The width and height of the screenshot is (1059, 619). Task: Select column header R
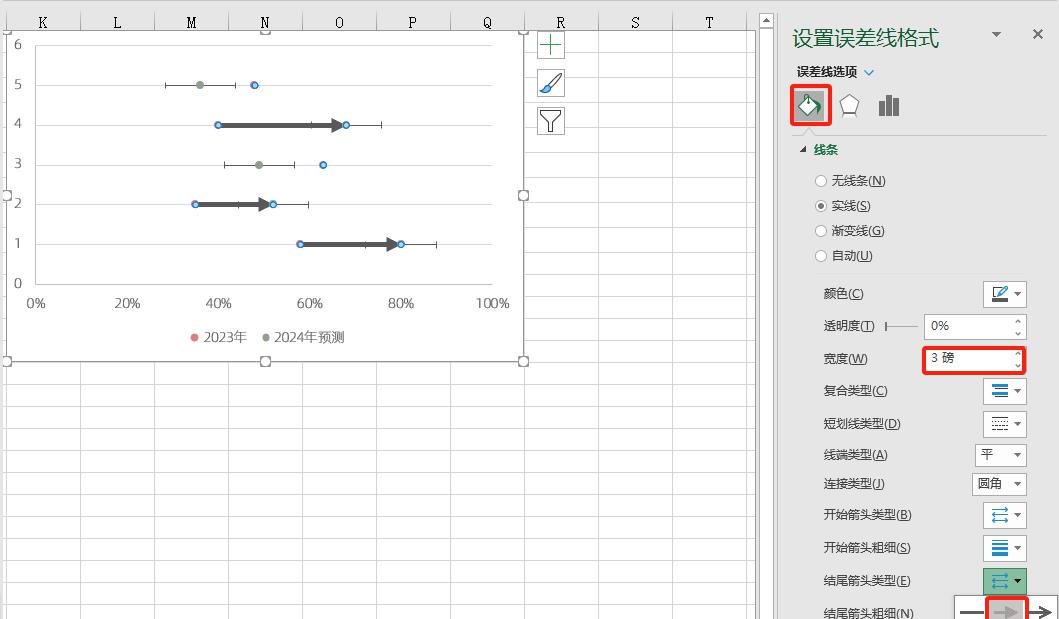click(x=561, y=22)
